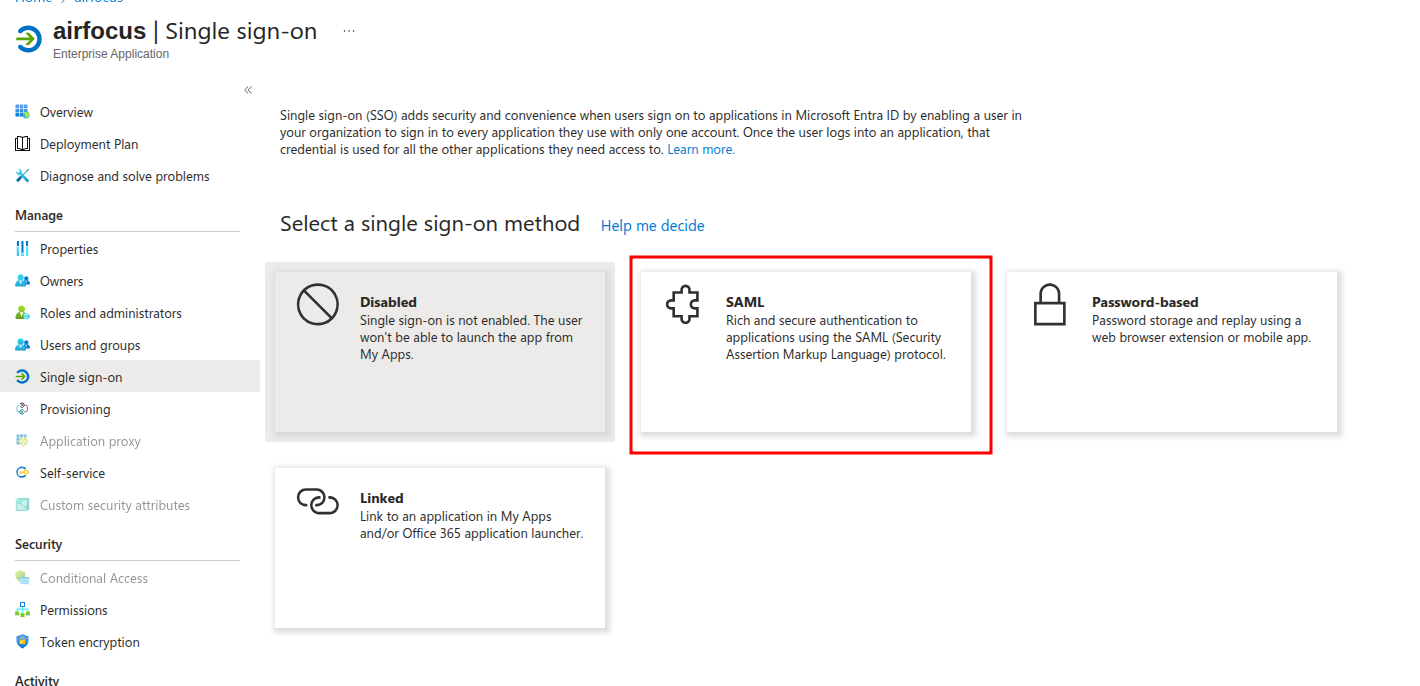This screenshot has width=1420, height=686.
Task: Click the Manage section heading
Action: click(x=39, y=215)
